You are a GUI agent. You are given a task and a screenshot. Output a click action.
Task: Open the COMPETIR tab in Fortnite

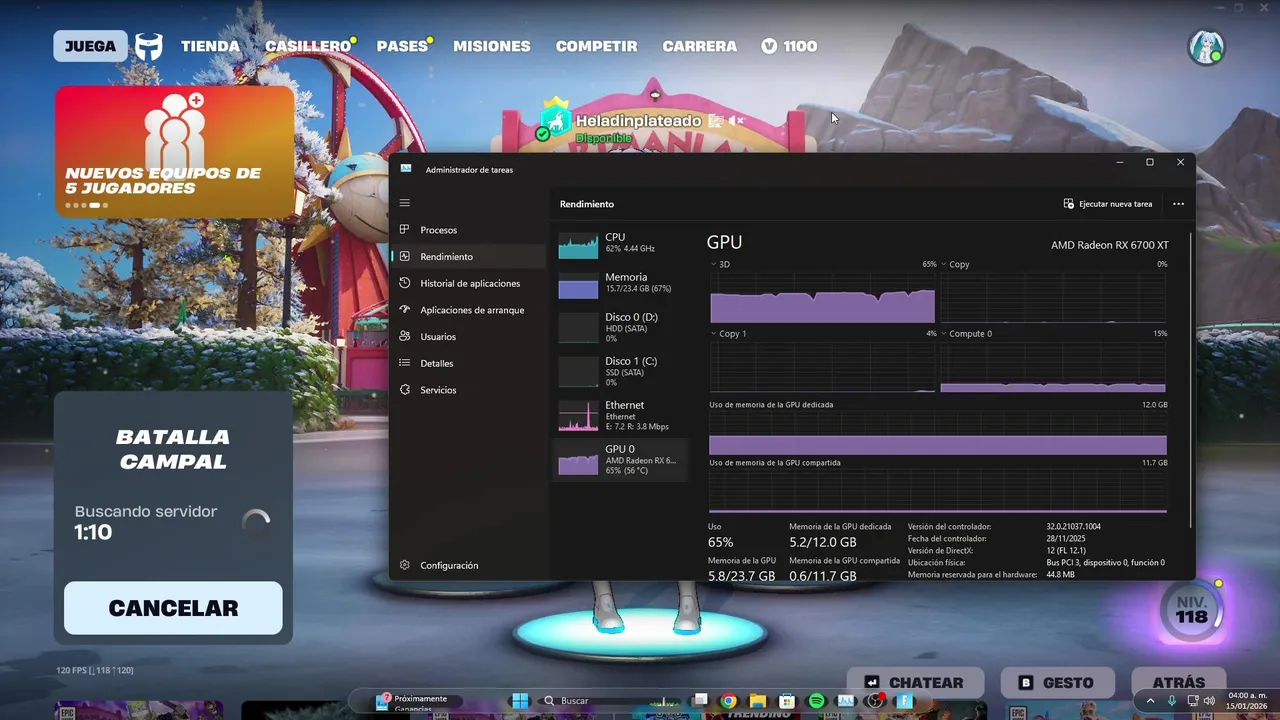coord(596,46)
